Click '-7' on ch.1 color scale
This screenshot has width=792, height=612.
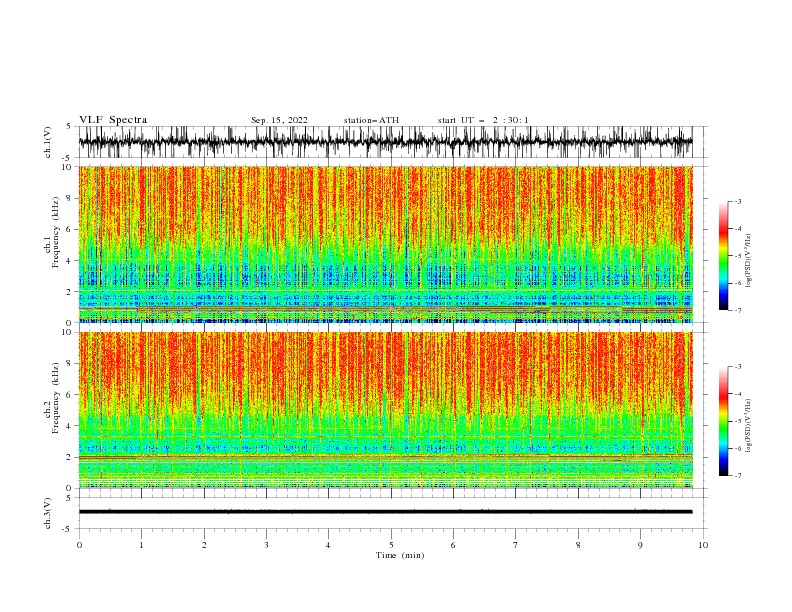[738, 310]
